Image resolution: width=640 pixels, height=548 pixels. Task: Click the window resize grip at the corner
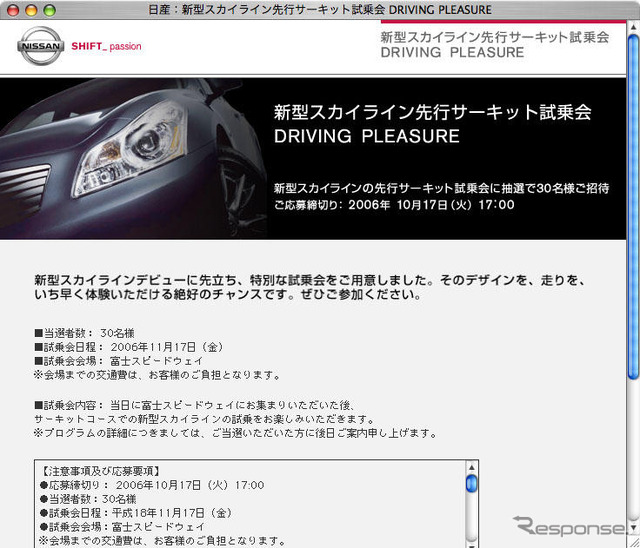(633, 542)
